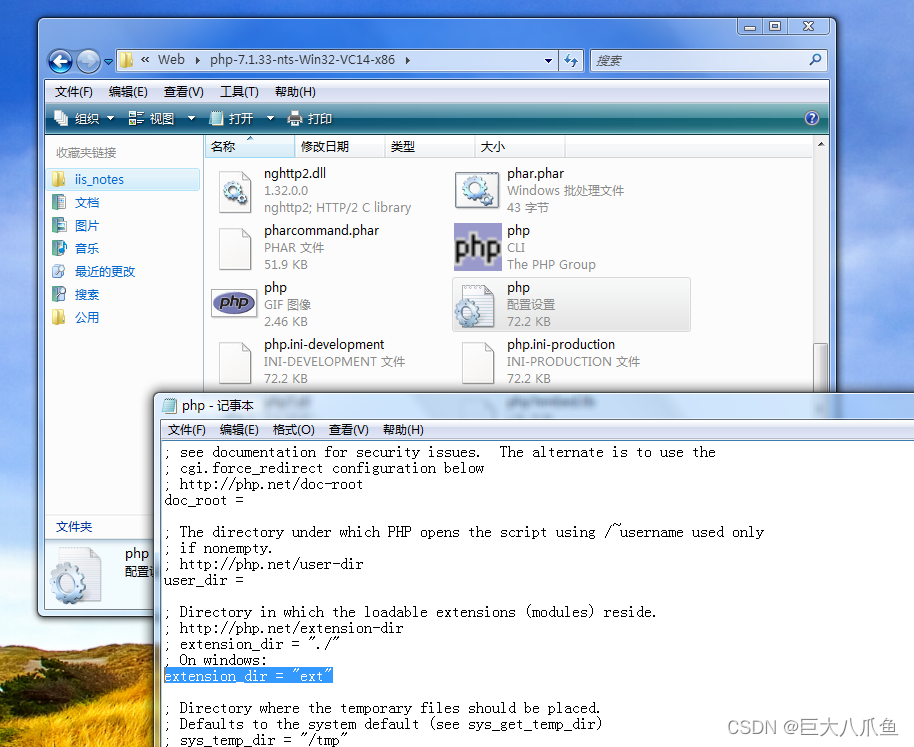Select phar.phar batch file icon
This screenshot has height=747, width=914.
(x=477, y=191)
